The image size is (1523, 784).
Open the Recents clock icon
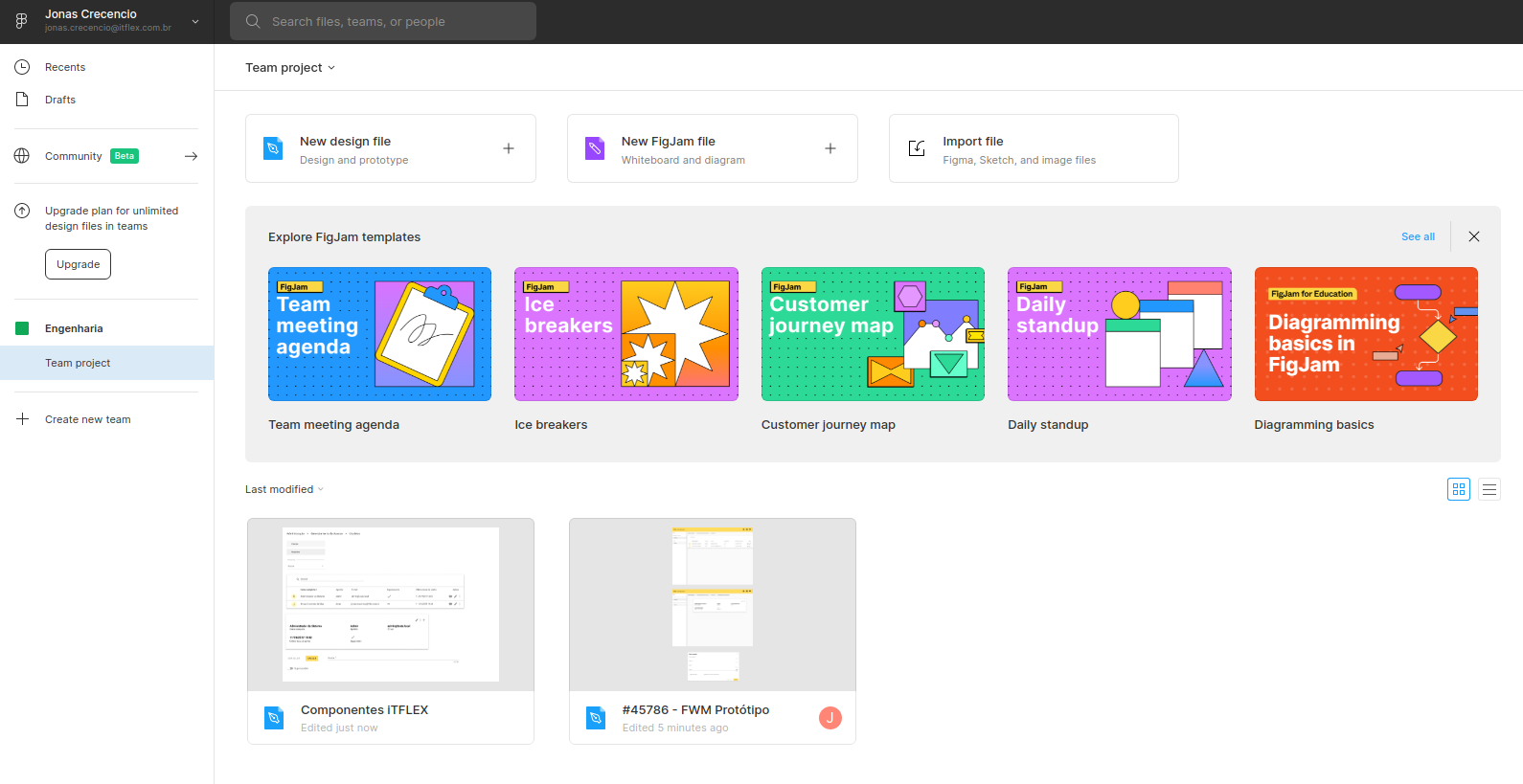click(x=22, y=67)
